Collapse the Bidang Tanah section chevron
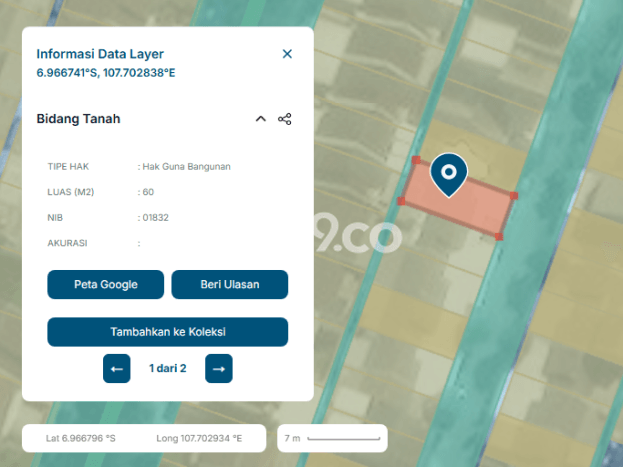Screen dimensions: 623x467 tap(261, 119)
